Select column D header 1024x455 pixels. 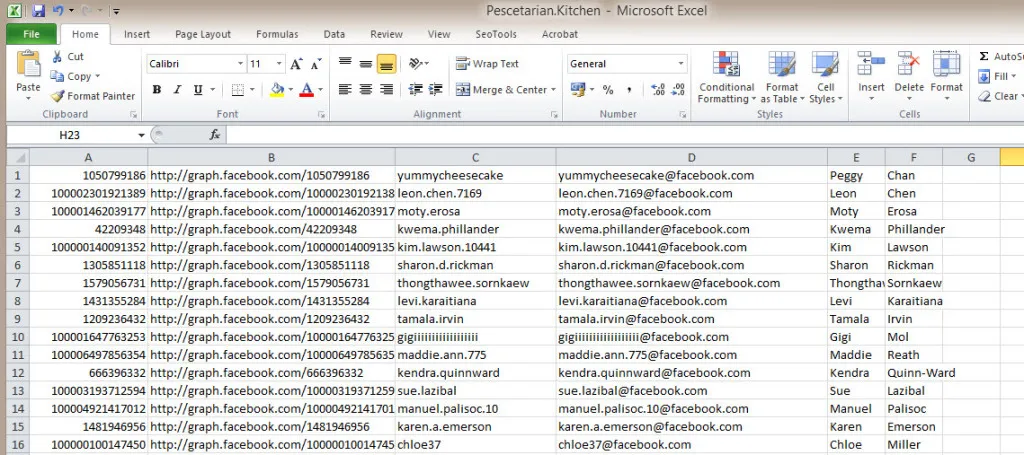point(692,157)
